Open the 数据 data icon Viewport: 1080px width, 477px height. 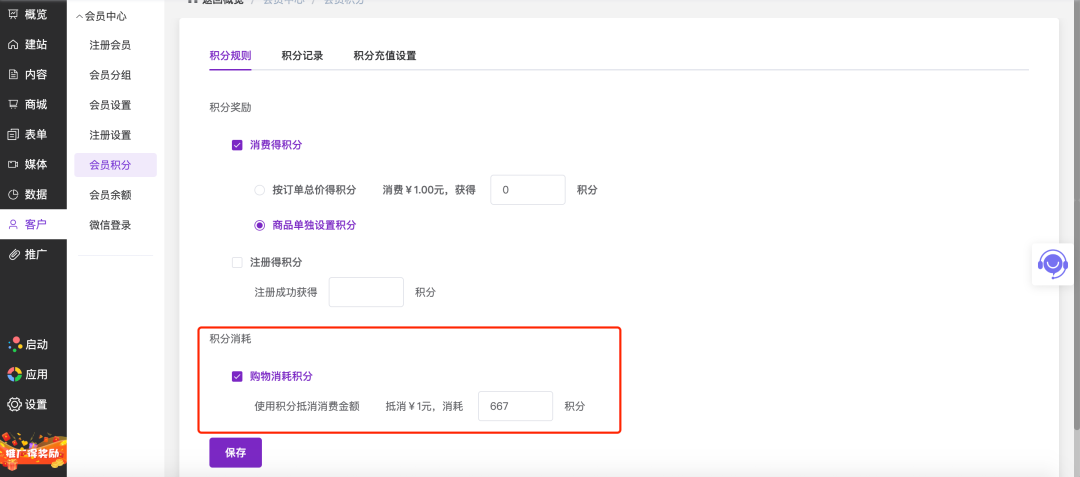13,194
